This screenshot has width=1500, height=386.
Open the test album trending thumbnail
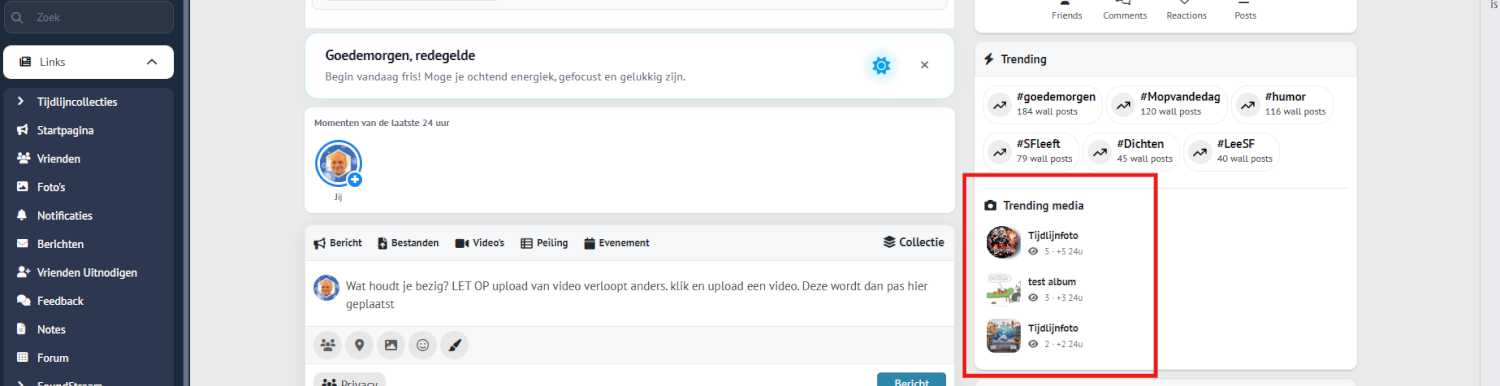click(1003, 289)
